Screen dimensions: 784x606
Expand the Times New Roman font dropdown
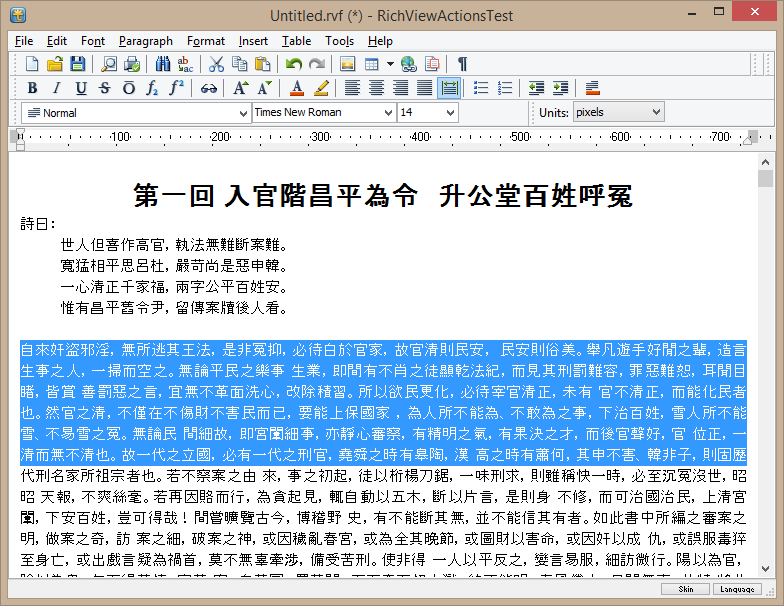(x=388, y=113)
